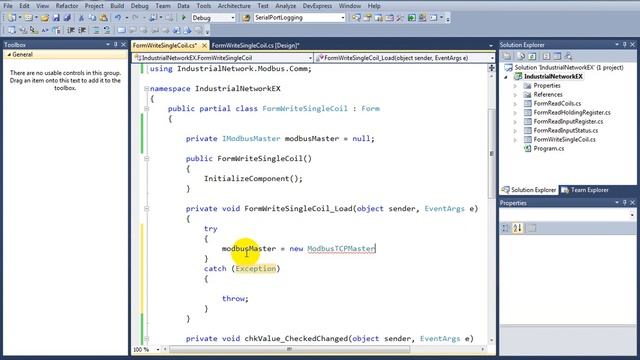Click the New Project toolbar icon
The width and height of the screenshot is (640, 360).
(11, 18)
